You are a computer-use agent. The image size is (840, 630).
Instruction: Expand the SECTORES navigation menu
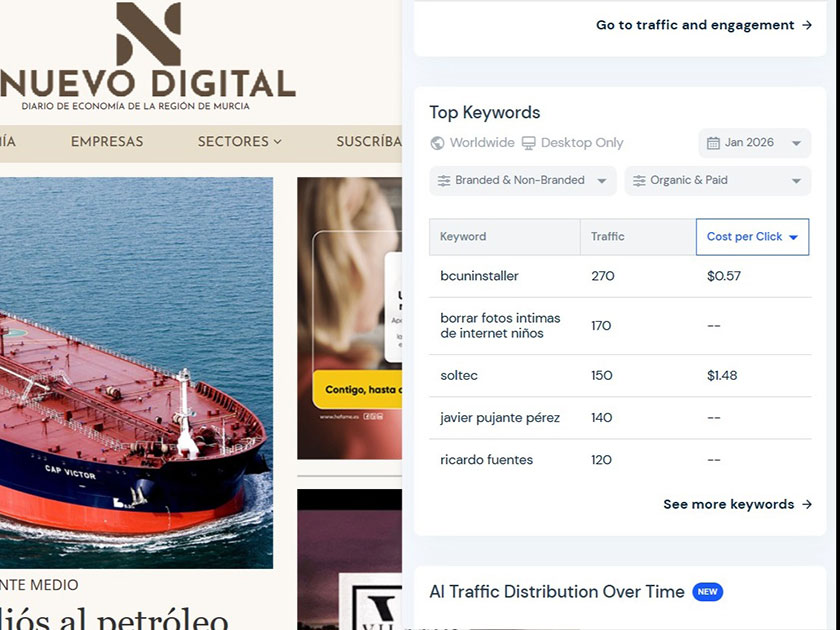pos(239,141)
